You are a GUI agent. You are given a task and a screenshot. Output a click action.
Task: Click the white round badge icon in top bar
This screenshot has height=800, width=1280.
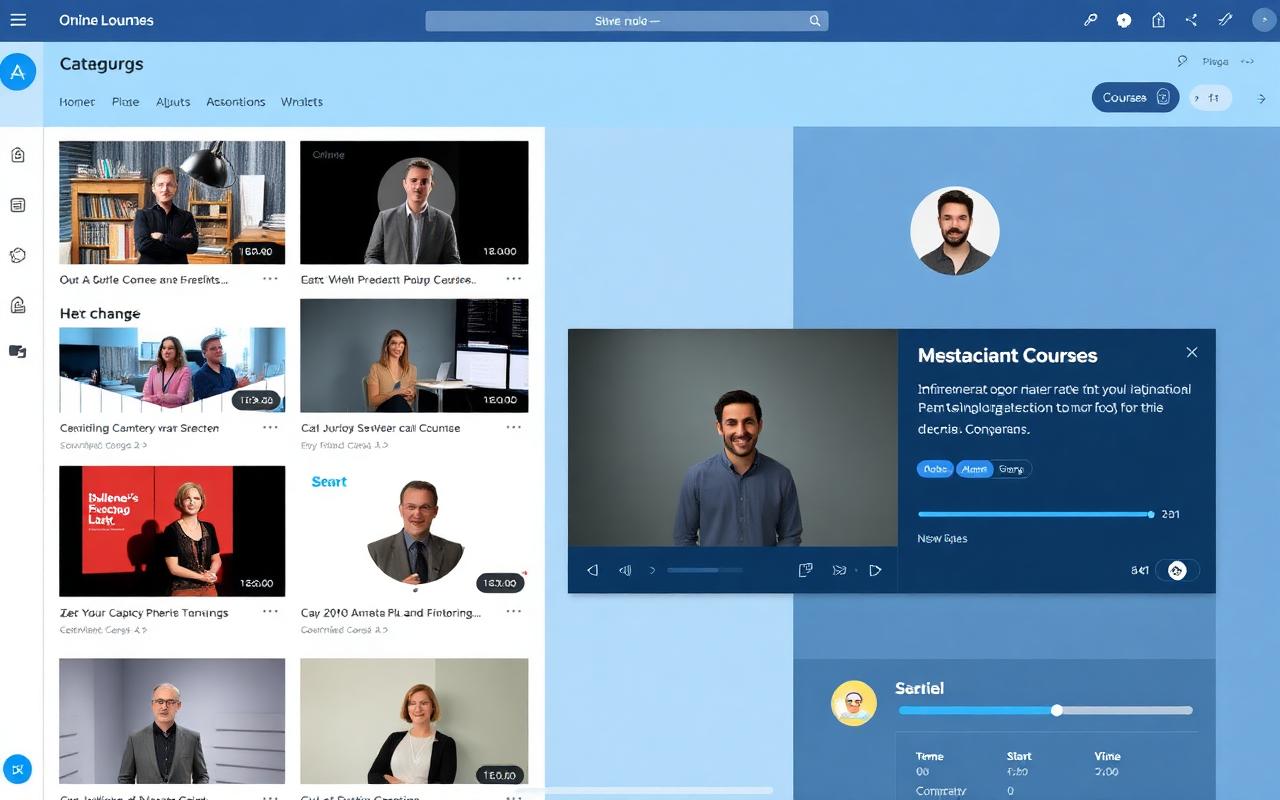(1124, 20)
